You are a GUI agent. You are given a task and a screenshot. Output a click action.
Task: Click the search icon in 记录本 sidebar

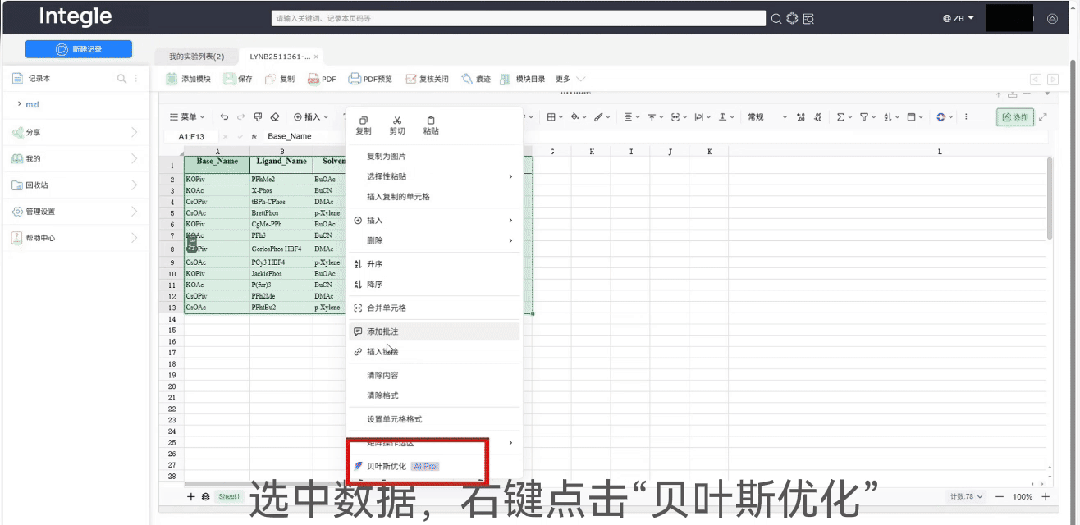click(x=121, y=79)
